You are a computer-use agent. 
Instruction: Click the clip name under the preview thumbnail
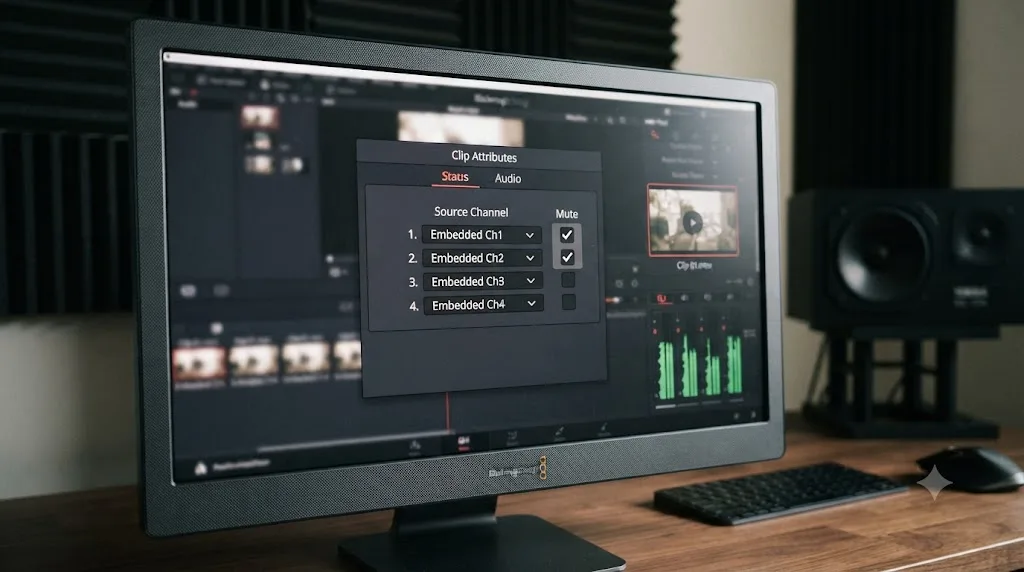(x=694, y=266)
